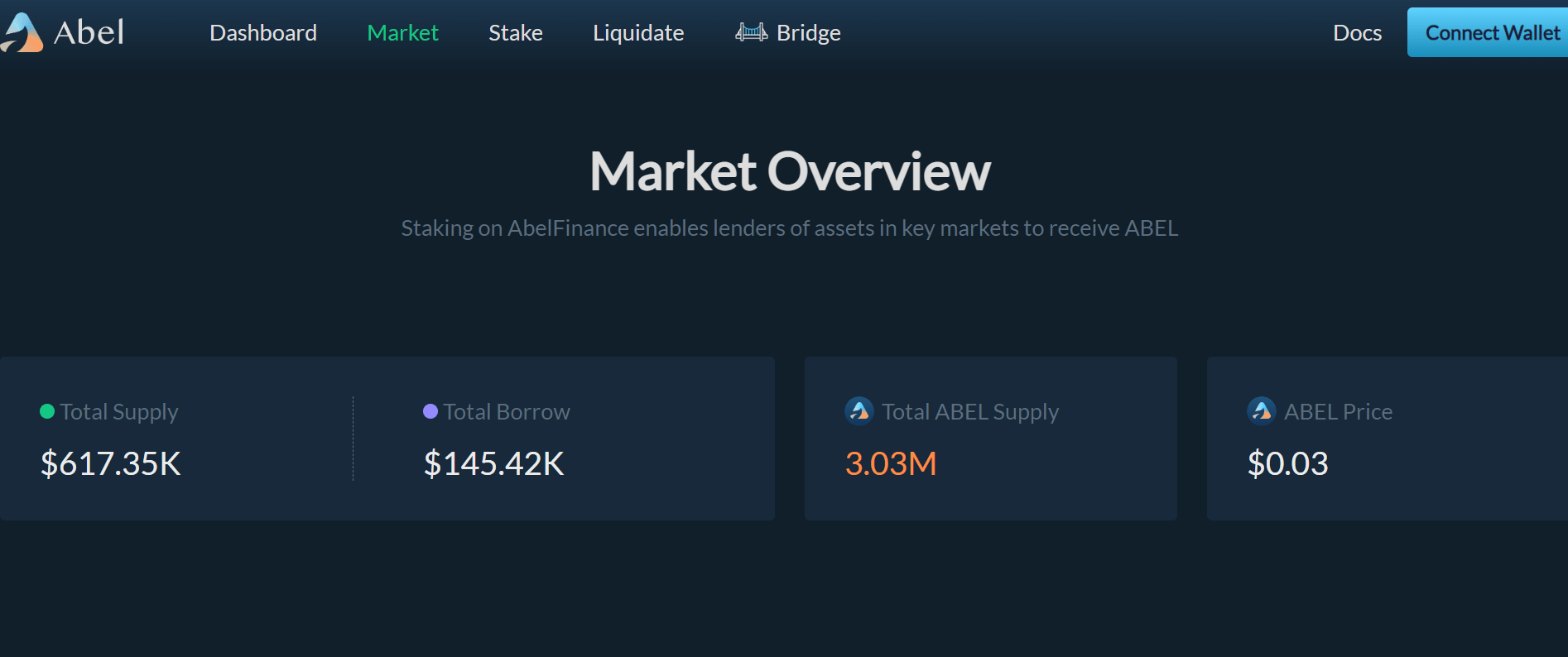The image size is (1568, 657).
Task: Open the Dashboard page
Action: (x=263, y=33)
